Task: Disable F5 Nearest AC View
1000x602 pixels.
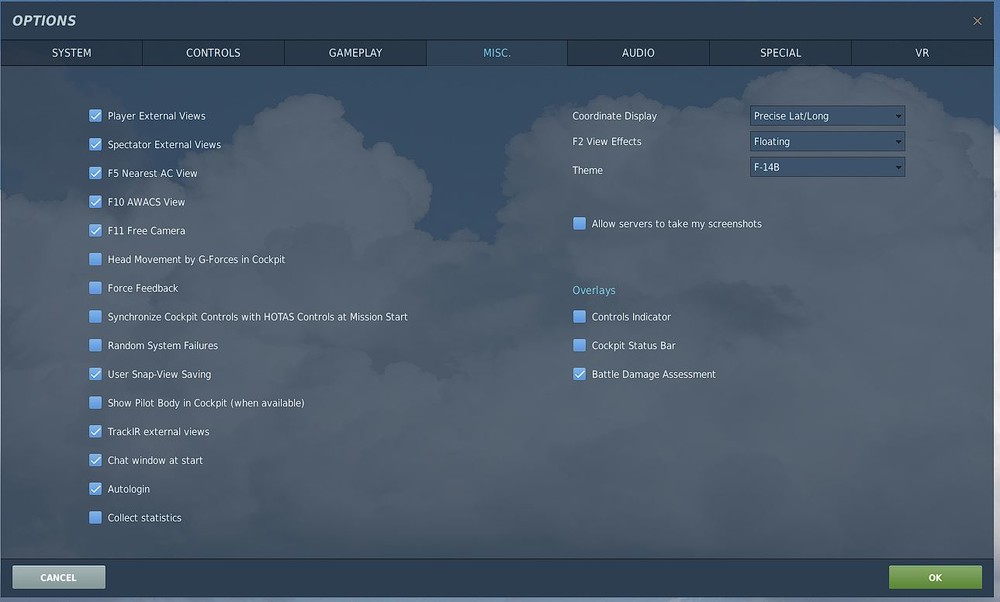Action: pos(95,173)
